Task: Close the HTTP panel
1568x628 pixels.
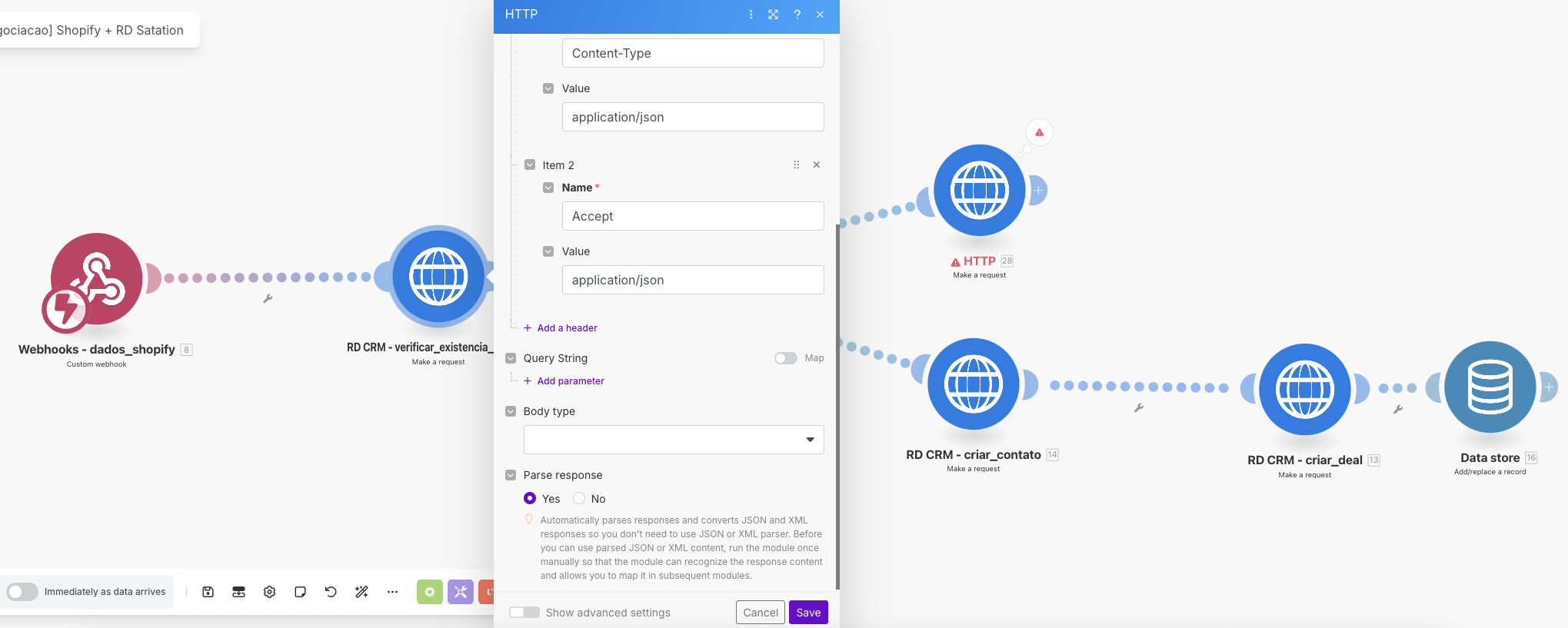Action: (821, 15)
